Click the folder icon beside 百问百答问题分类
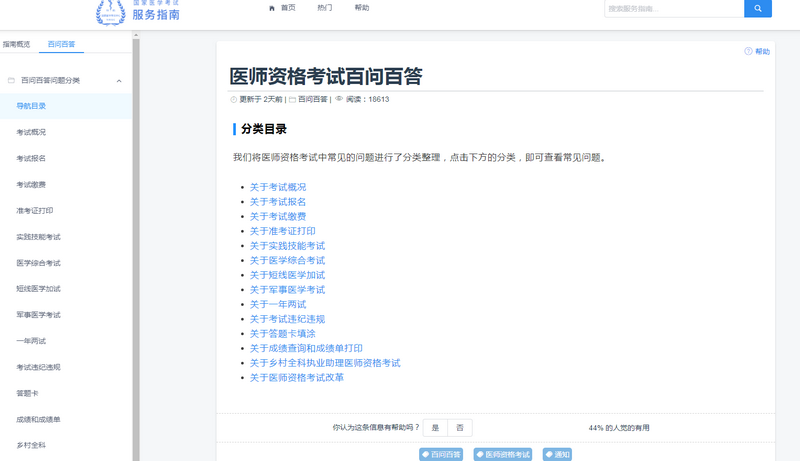The image size is (800, 461). click(x=11, y=80)
